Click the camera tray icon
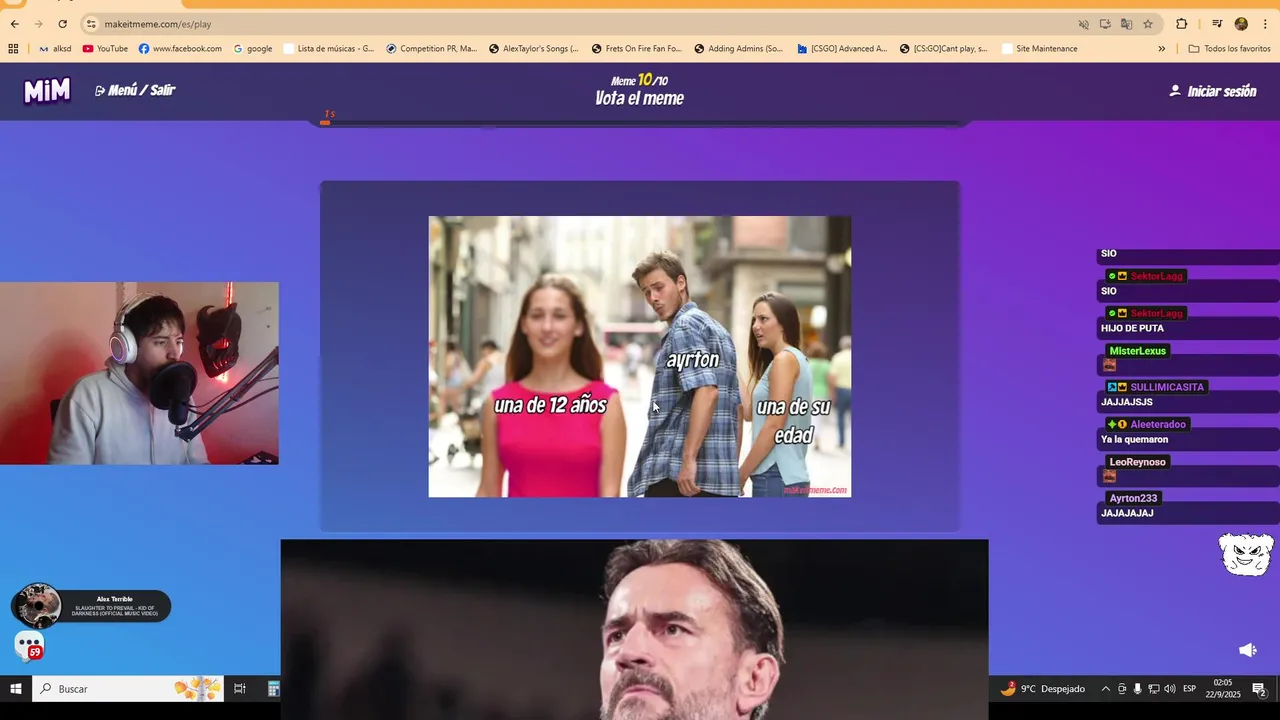This screenshot has width=1280, height=720. point(1122,689)
